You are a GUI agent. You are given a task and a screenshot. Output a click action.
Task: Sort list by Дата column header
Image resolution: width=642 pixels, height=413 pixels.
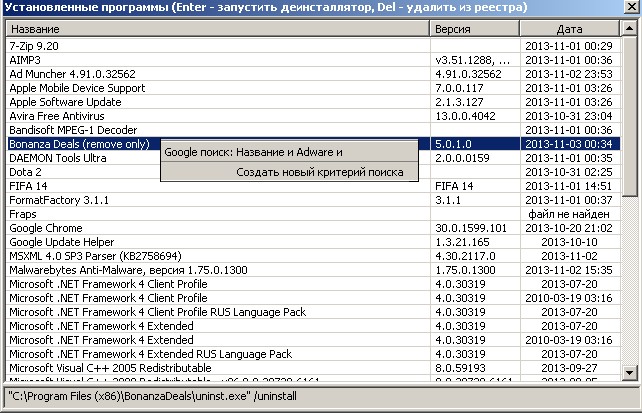coord(570,29)
